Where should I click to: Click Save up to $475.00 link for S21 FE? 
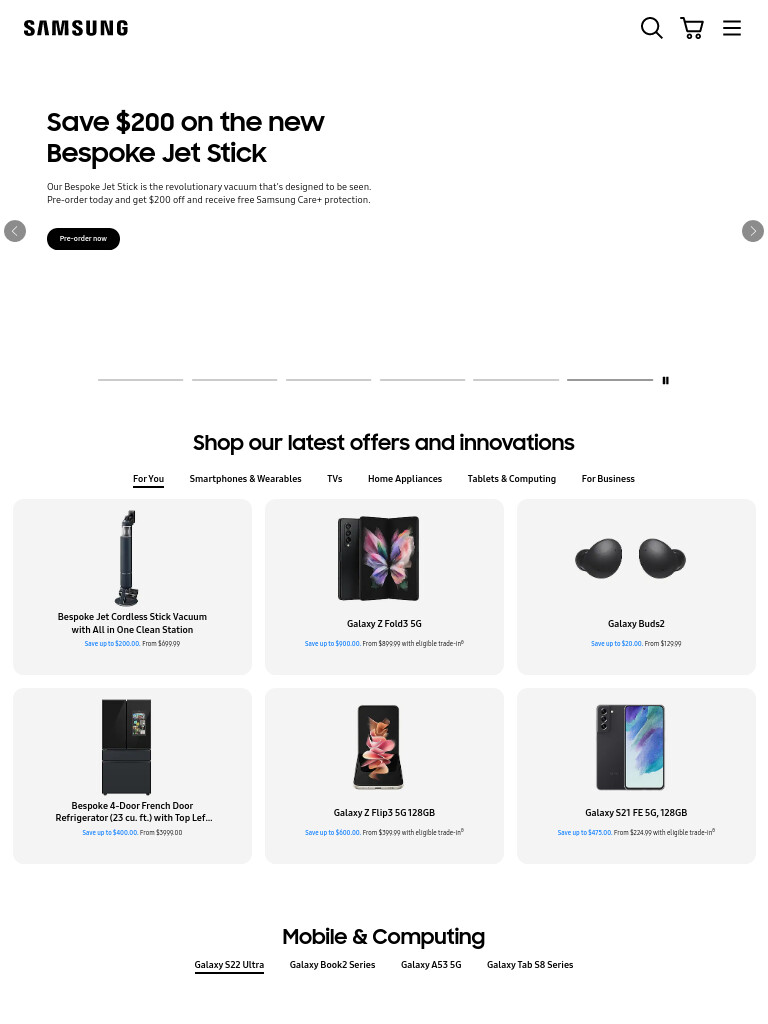click(x=584, y=833)
